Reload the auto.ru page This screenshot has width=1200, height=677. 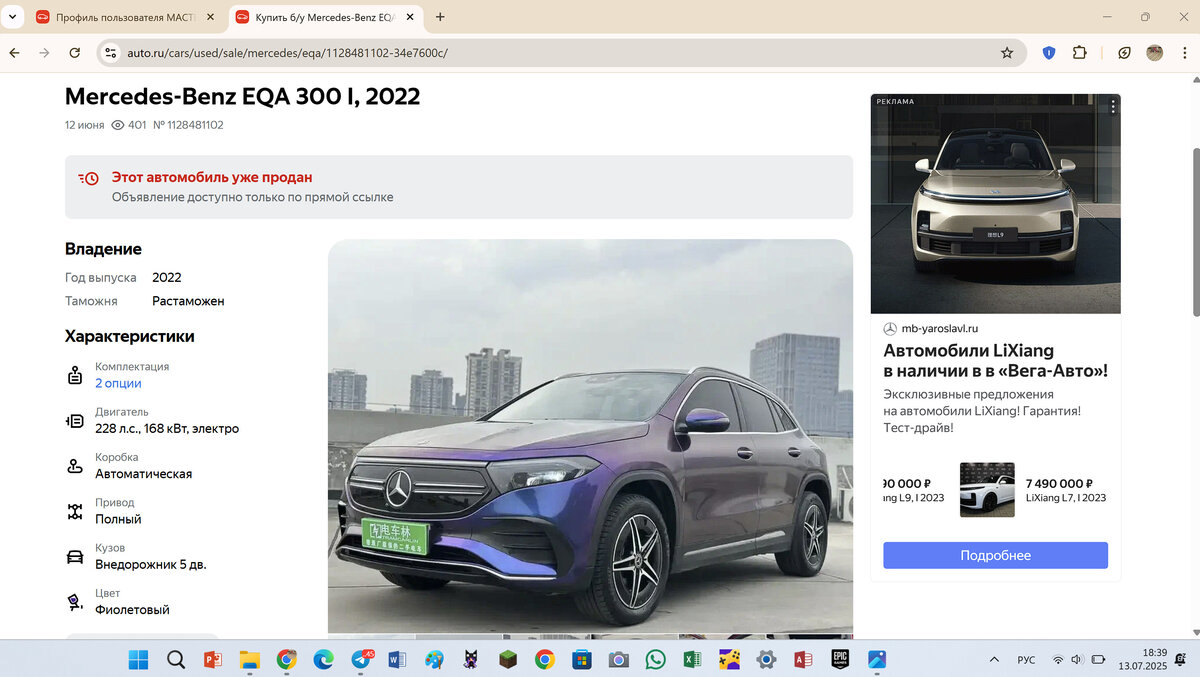pyautogui.click(x=74, y=53)
